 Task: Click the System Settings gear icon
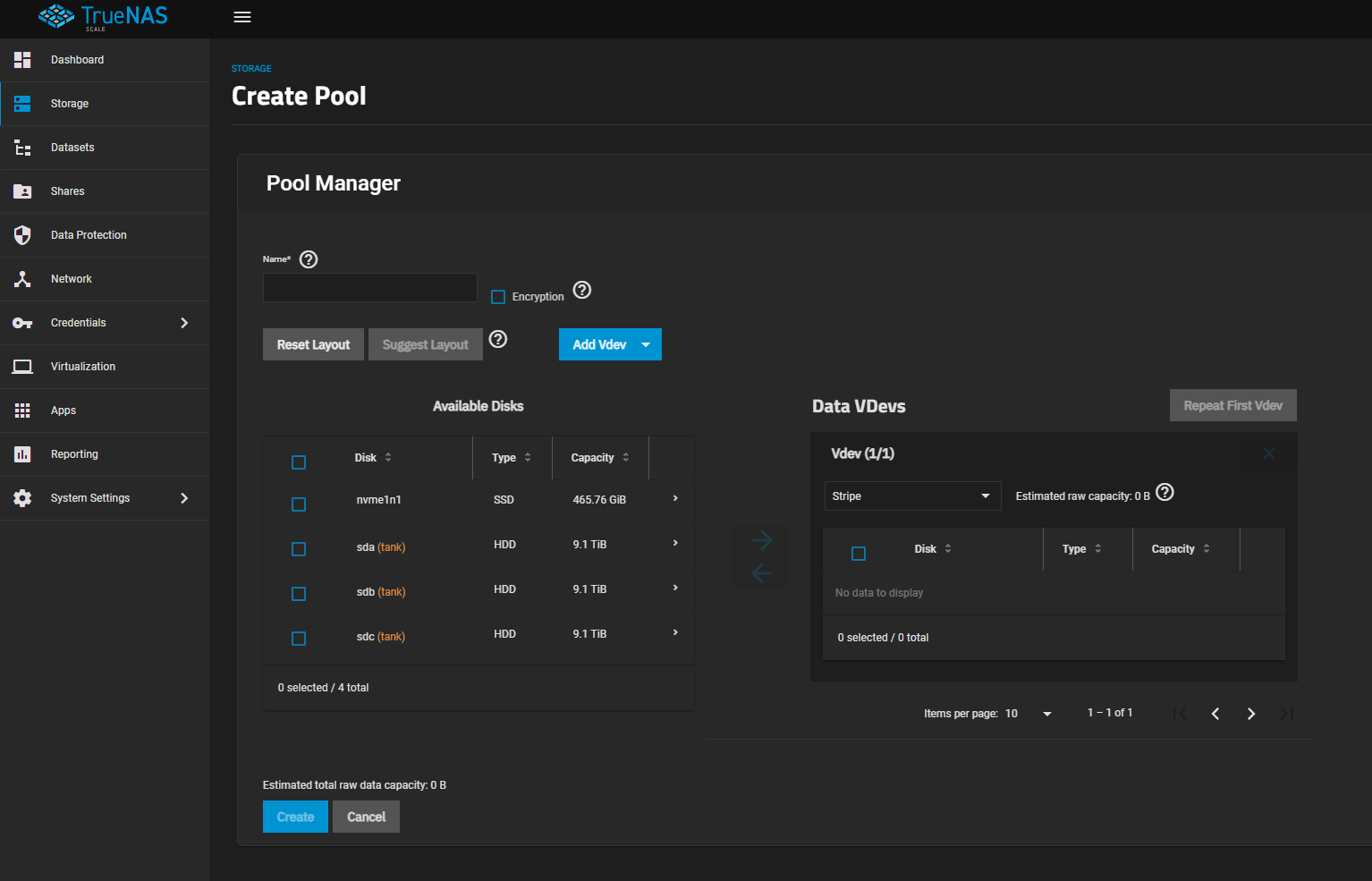[x=22, y=498]
